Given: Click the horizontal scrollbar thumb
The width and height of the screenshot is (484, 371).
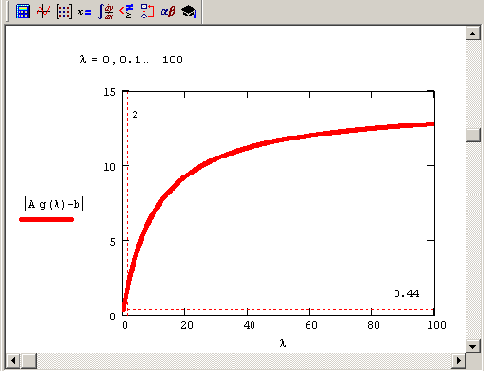Looking at the screenshot, I should 28,360.
